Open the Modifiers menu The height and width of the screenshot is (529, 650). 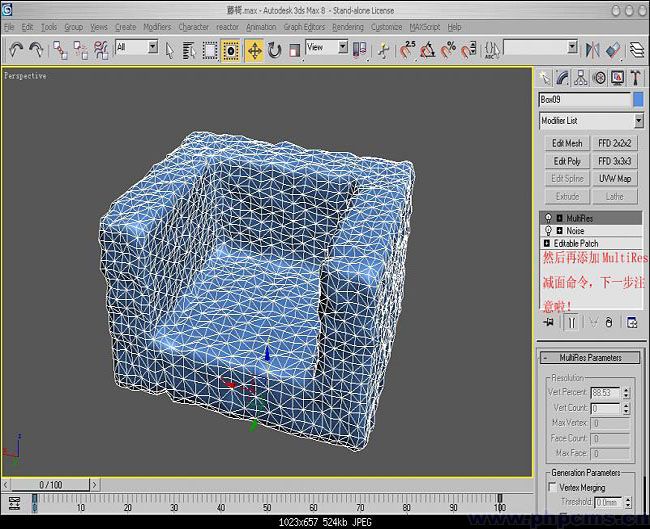(x=157, y=27)
